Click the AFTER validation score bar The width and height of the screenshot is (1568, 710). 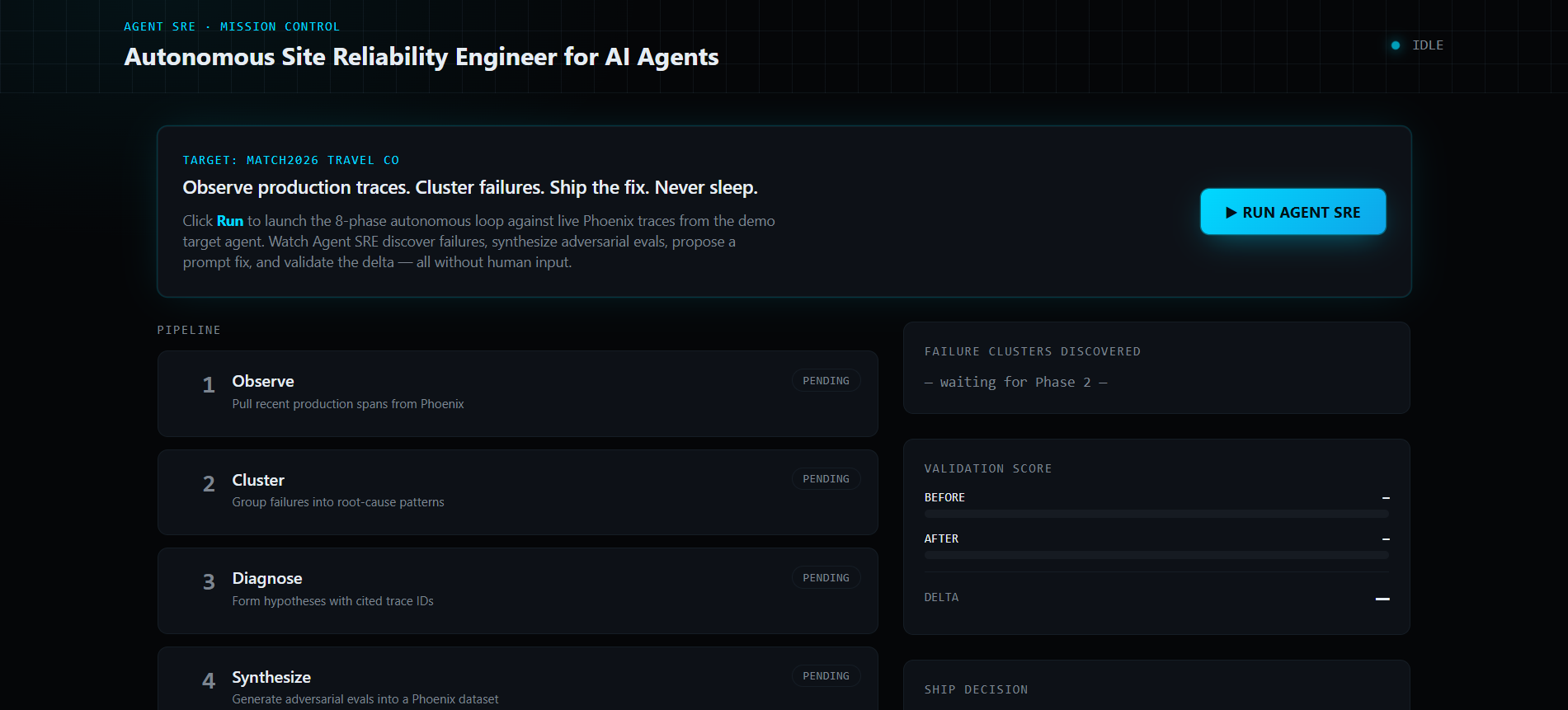point(1156,555)
